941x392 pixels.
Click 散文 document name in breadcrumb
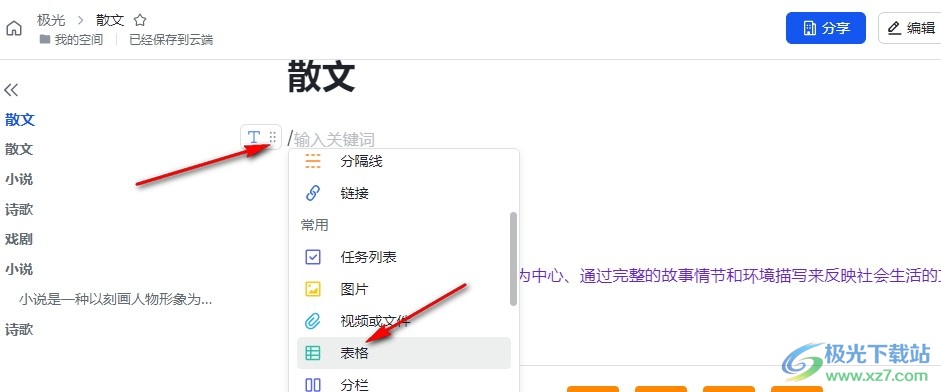[x=110, y=20]
